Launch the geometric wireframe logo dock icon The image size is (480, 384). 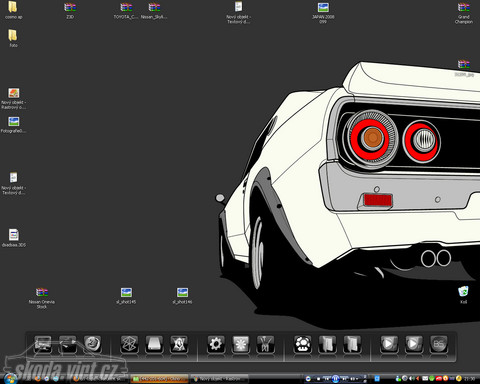click(x=129, y=344)
